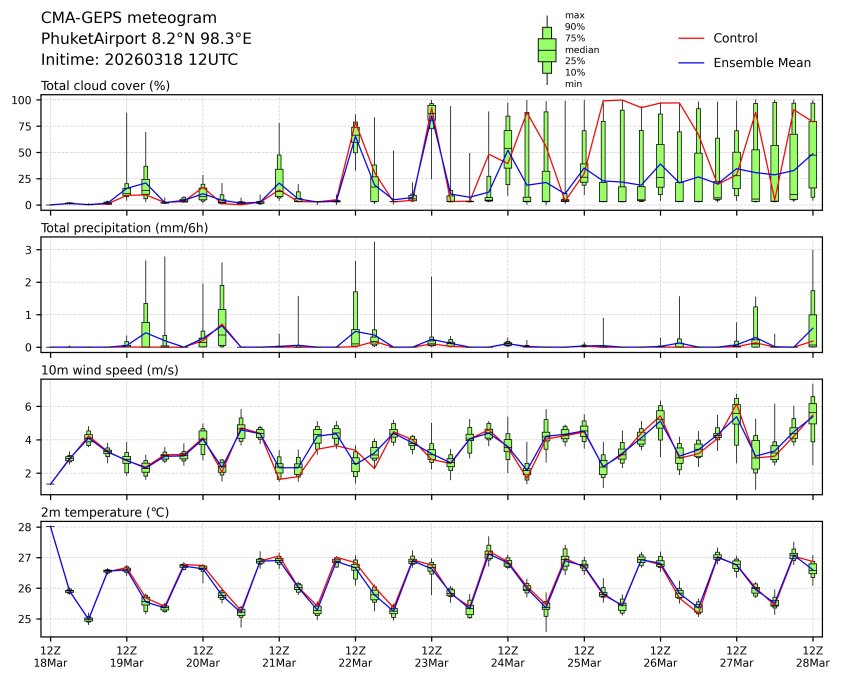The image size is (841, 680).
Task: Click the blue Ensemble Mean legend line
Action: [692, 63]
